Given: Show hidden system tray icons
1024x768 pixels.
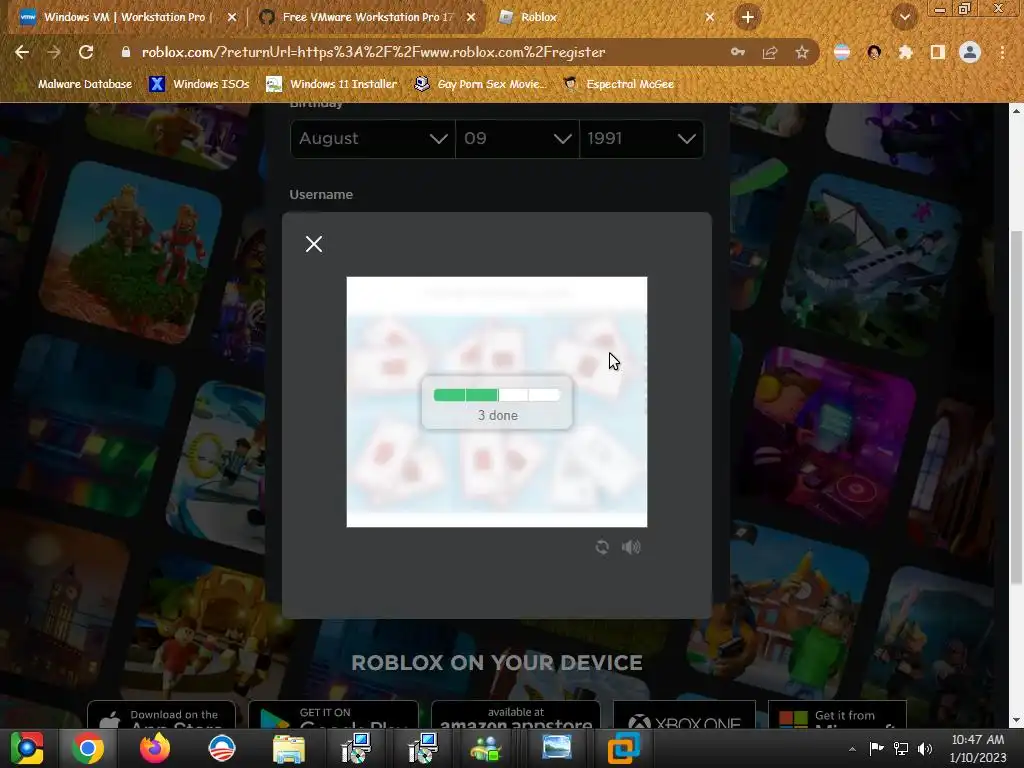Looking at the screenshot, I should click(852, 749).
